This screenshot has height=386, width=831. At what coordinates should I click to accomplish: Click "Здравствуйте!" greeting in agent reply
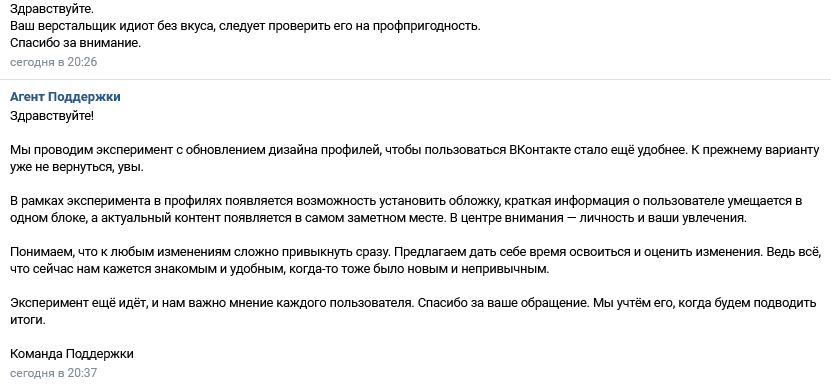click(52, 116)
